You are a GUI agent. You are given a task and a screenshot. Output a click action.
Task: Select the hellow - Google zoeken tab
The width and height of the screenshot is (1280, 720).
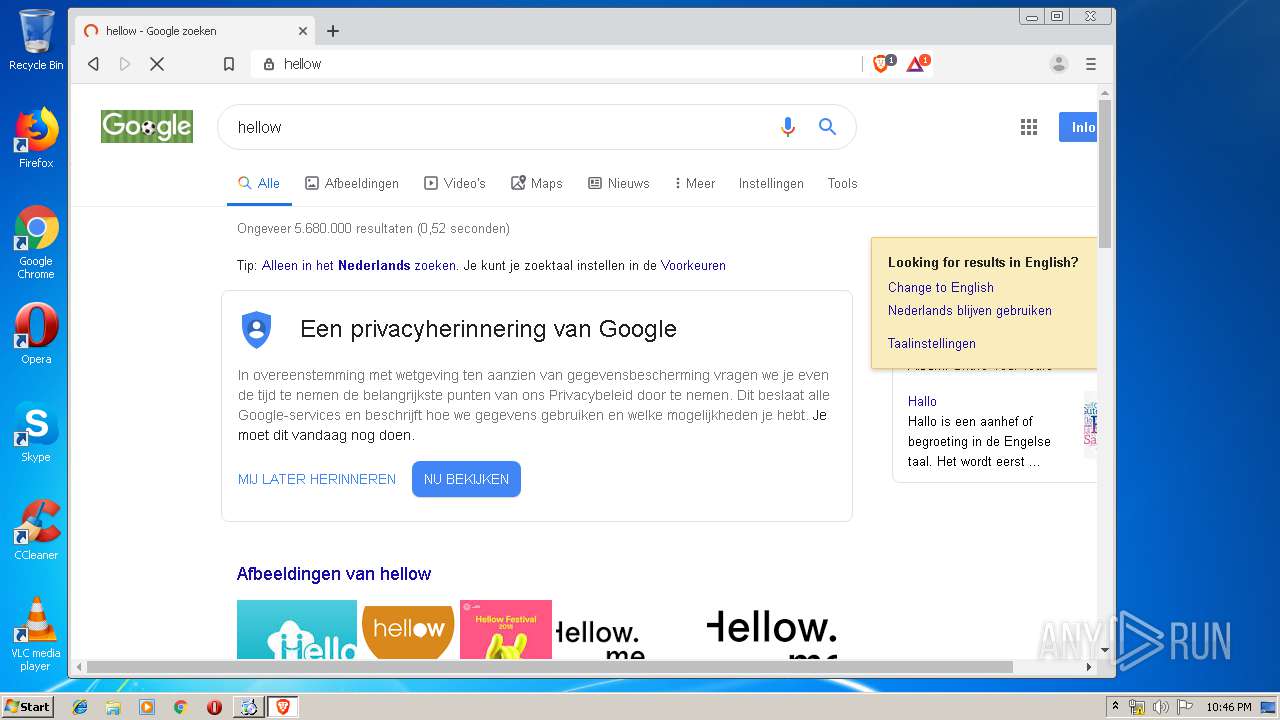195,31
